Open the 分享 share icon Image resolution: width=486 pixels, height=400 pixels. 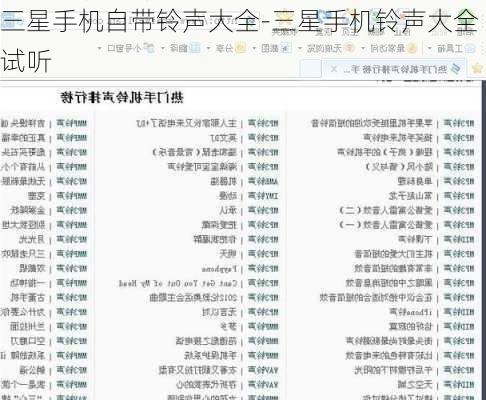240,49
